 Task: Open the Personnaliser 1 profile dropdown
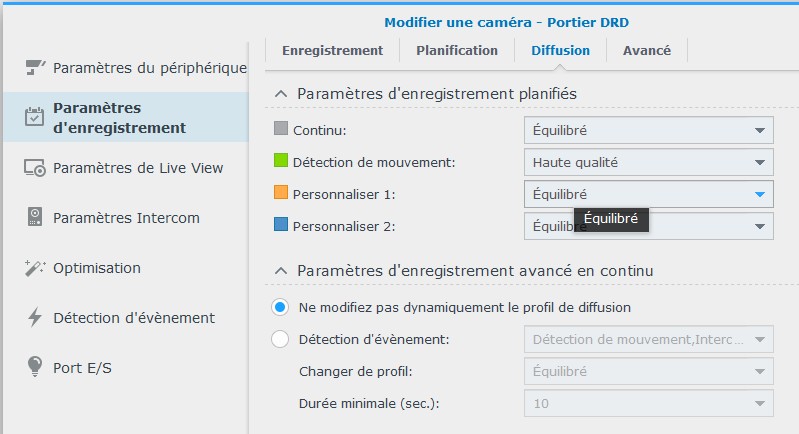pyautogui.click(x=648, y=194)
